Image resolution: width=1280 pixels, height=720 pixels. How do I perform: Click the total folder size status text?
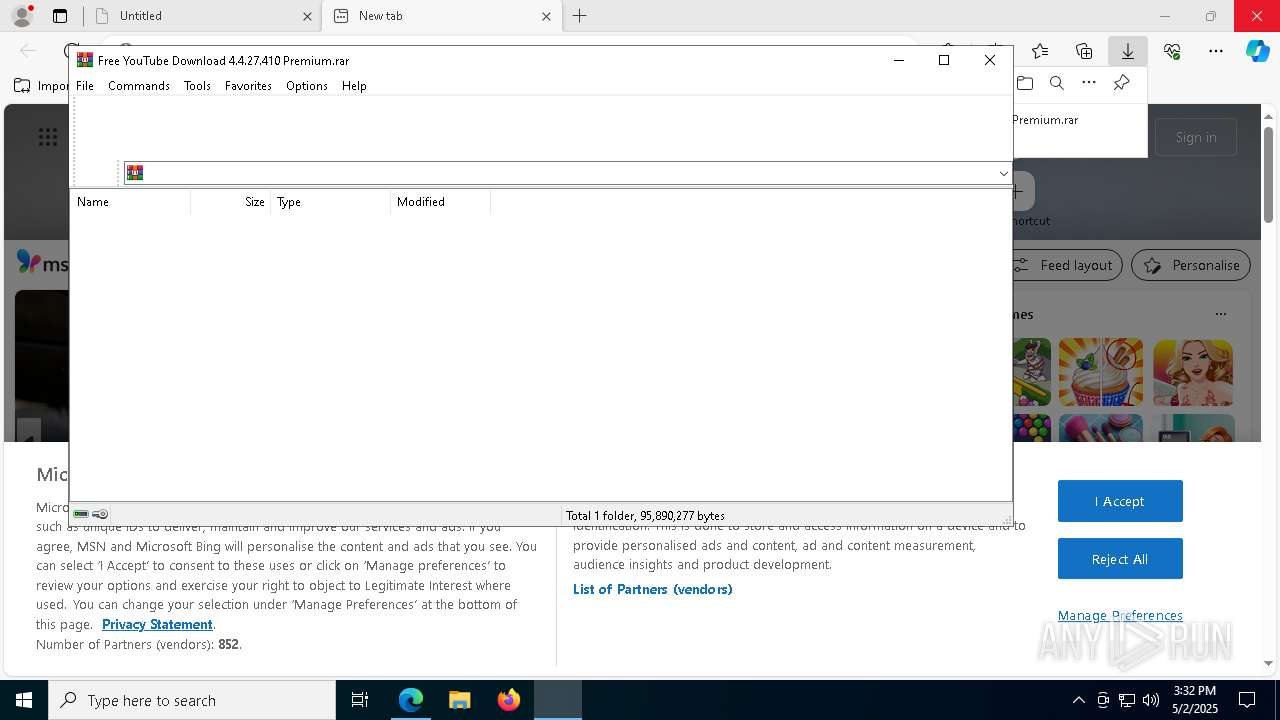tap(645, 516)
